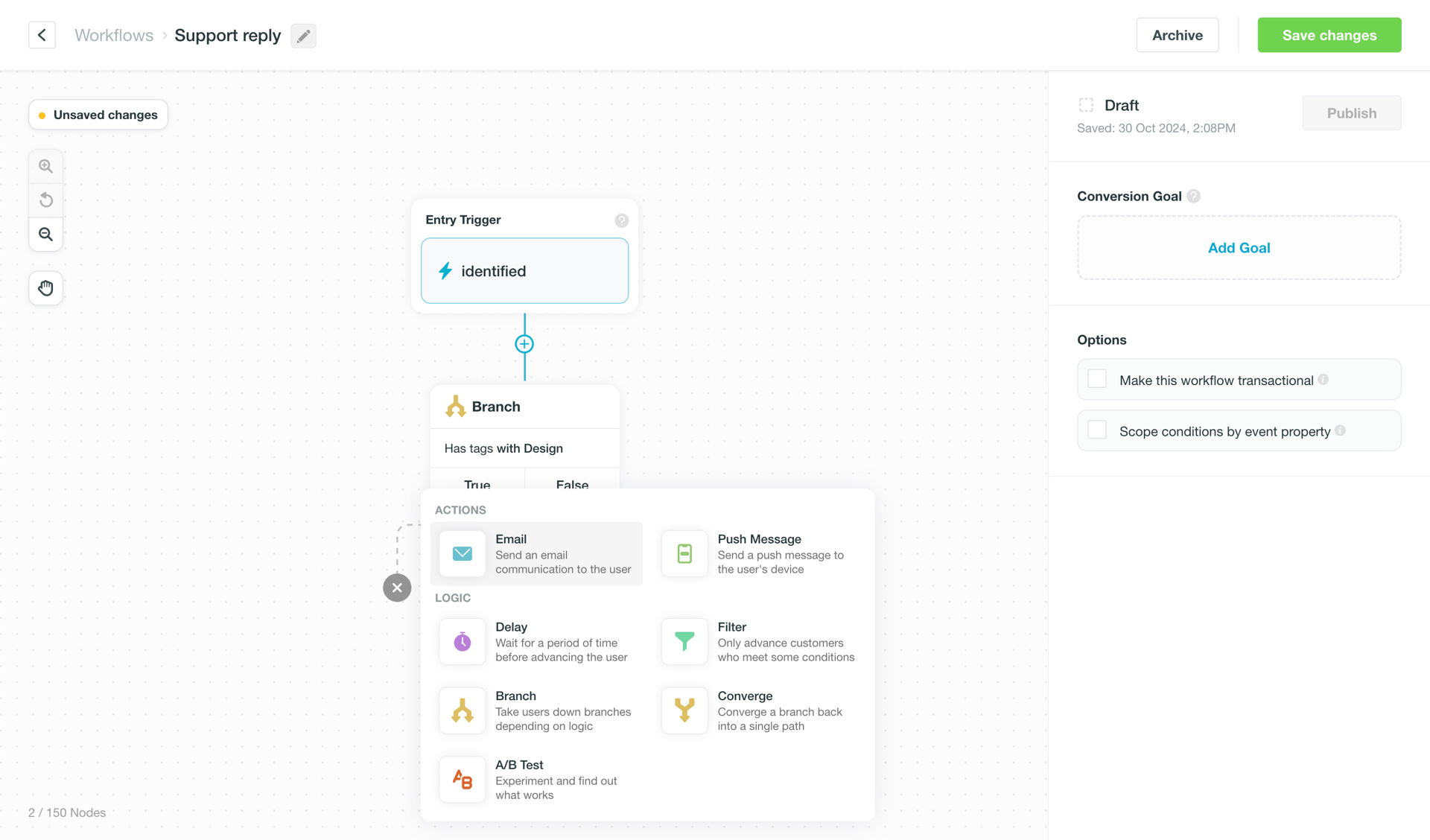The image size is (1430, 840).
Task: Click the undo arrow icon
Action: point(45,200)
